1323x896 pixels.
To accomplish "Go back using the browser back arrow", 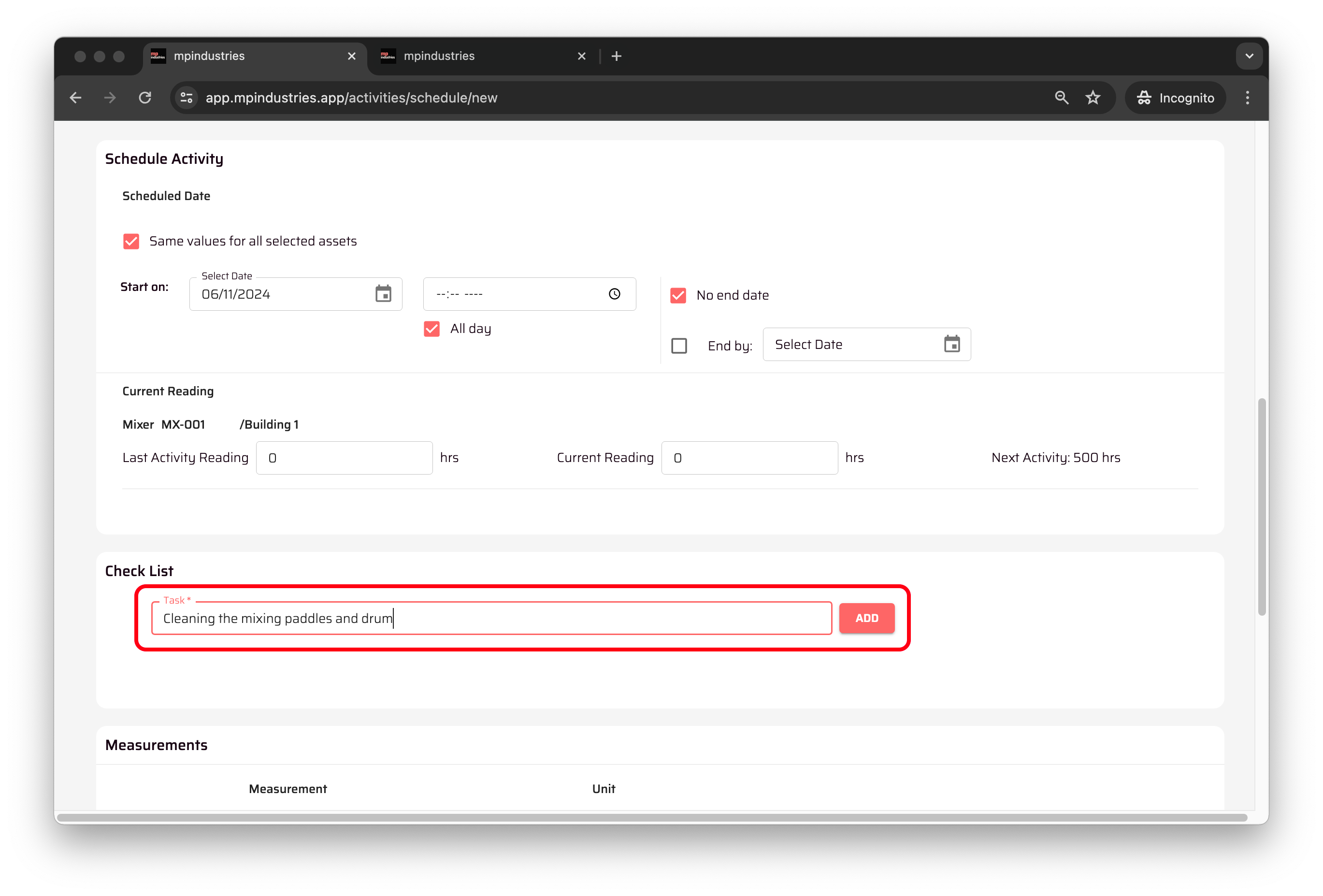I will click(76, 98).
